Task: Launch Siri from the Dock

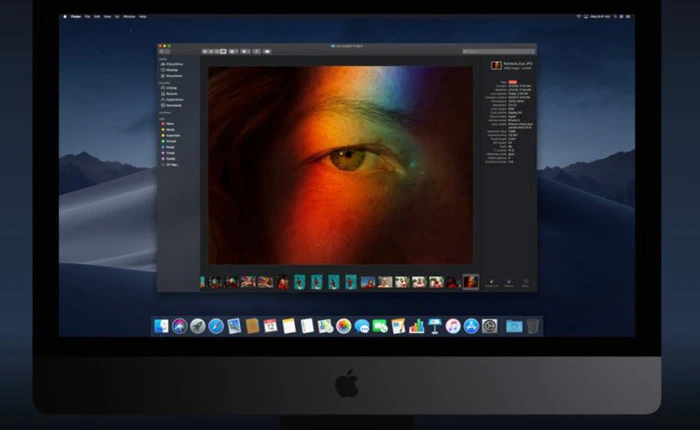Action: [x=179, y=326]
